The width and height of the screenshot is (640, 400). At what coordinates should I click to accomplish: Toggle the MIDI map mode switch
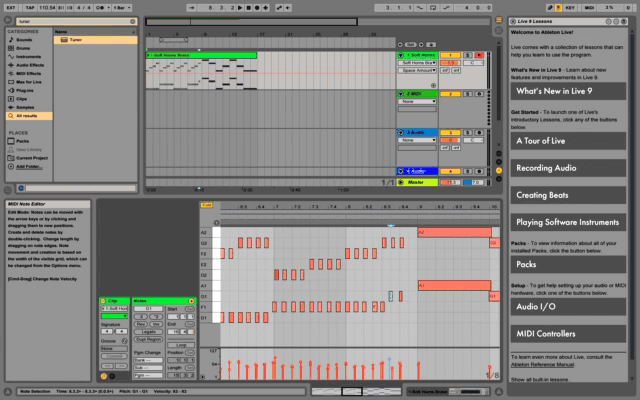click(x=589, y=7)
